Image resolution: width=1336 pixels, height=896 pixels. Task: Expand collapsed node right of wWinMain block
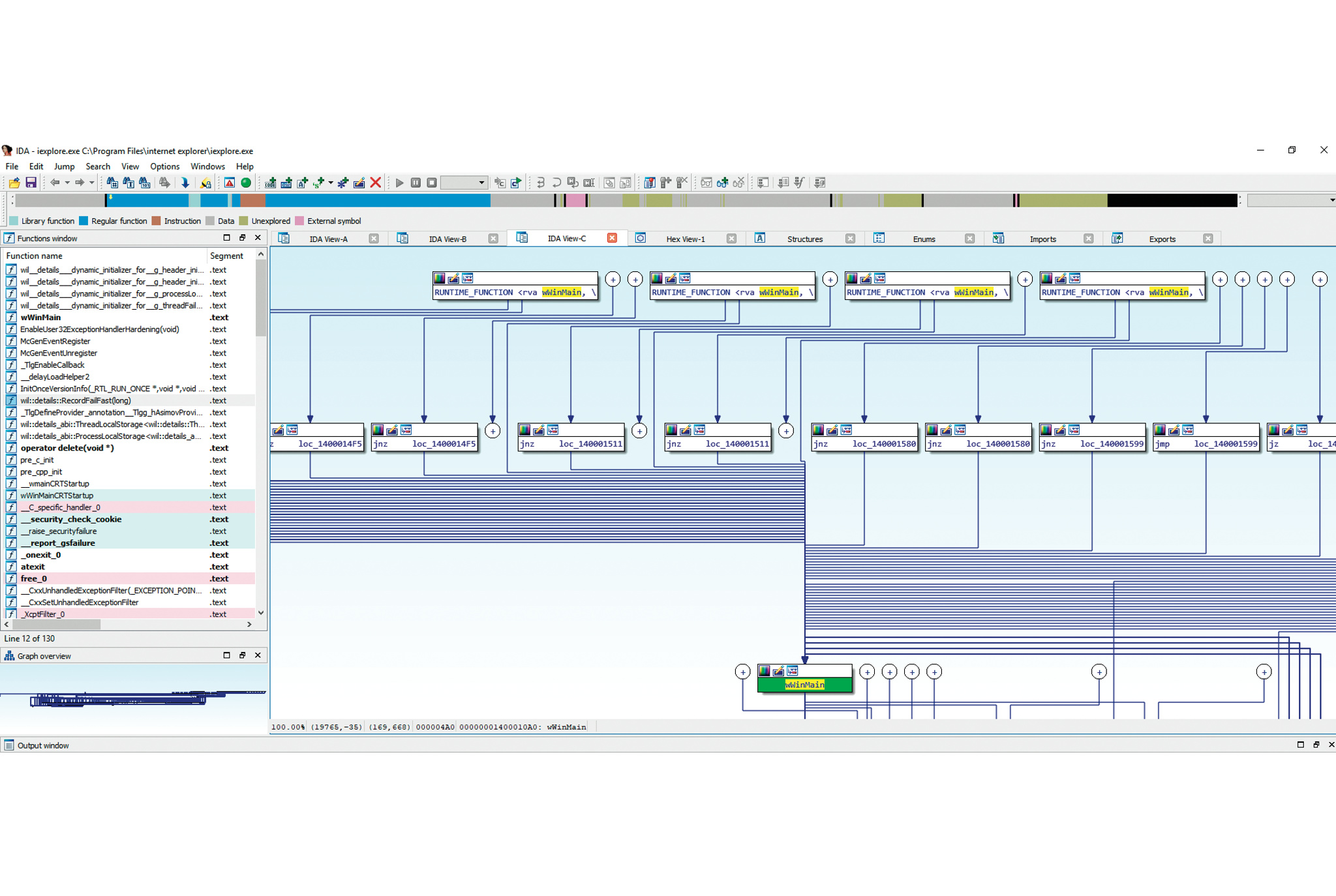click(867, 672)
